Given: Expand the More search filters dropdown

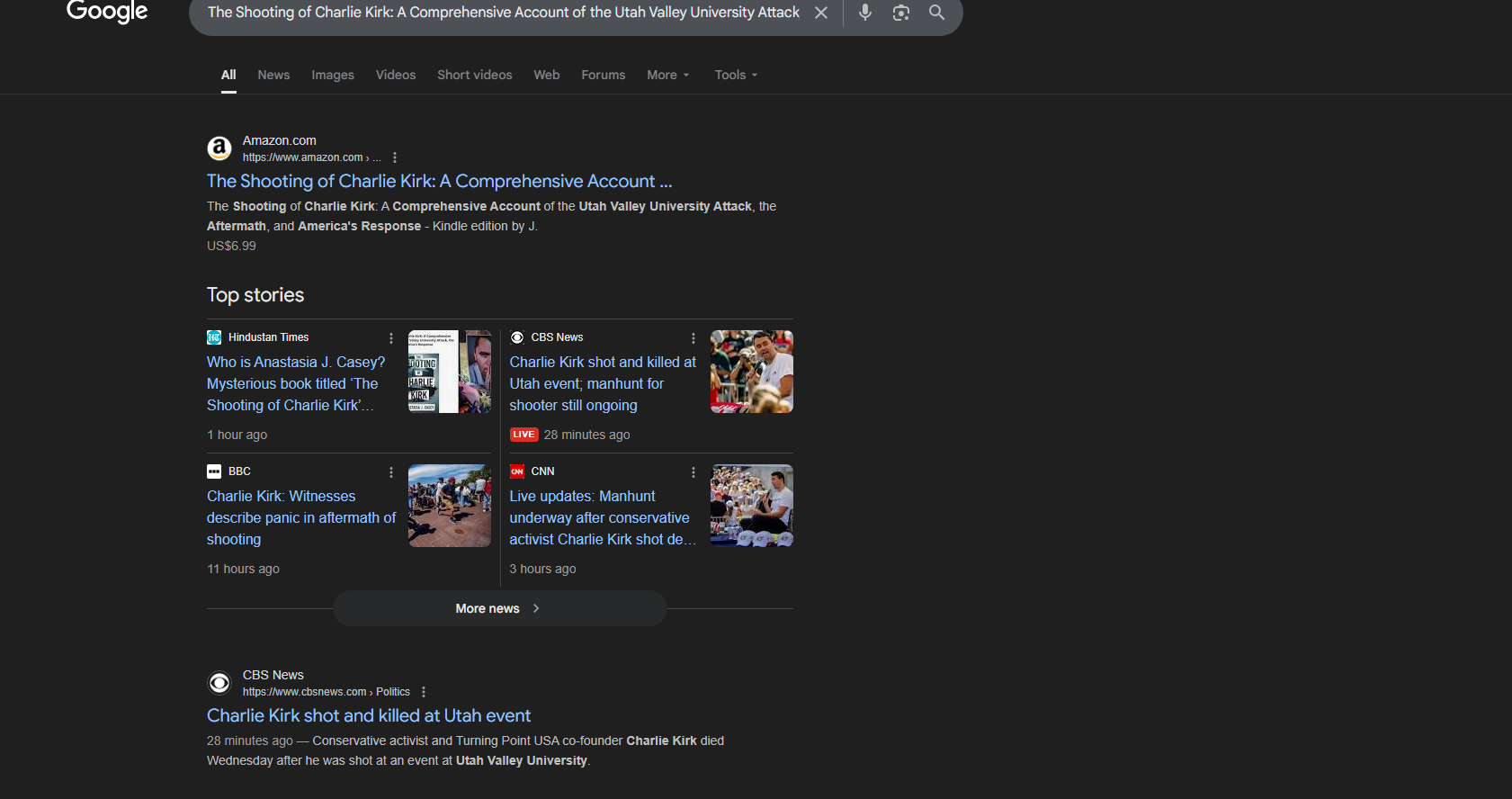Looking at the screenshot, I should pos(667,75).
